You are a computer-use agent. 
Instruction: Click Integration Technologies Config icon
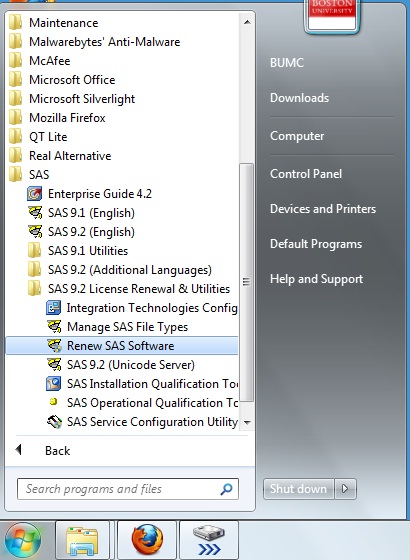(x=54, y=308)
